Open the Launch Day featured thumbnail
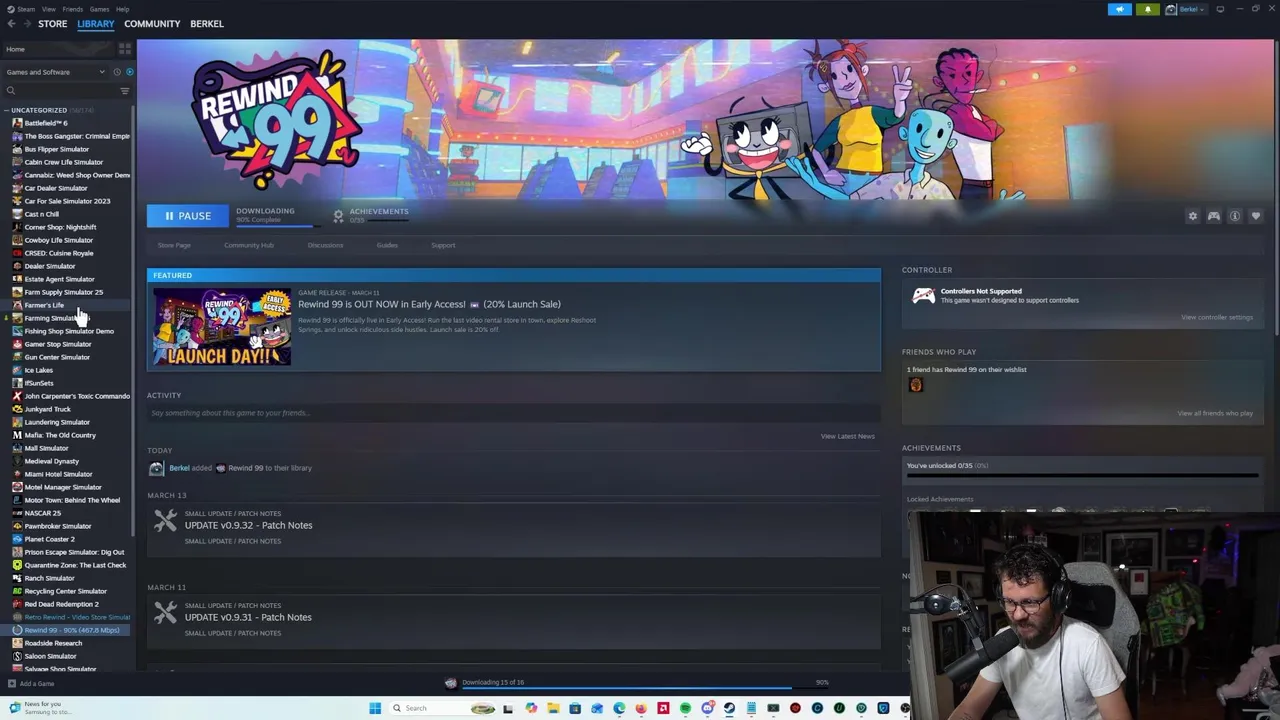The height and width of the screenshot is (720, 1280). [x=222, y=328]
